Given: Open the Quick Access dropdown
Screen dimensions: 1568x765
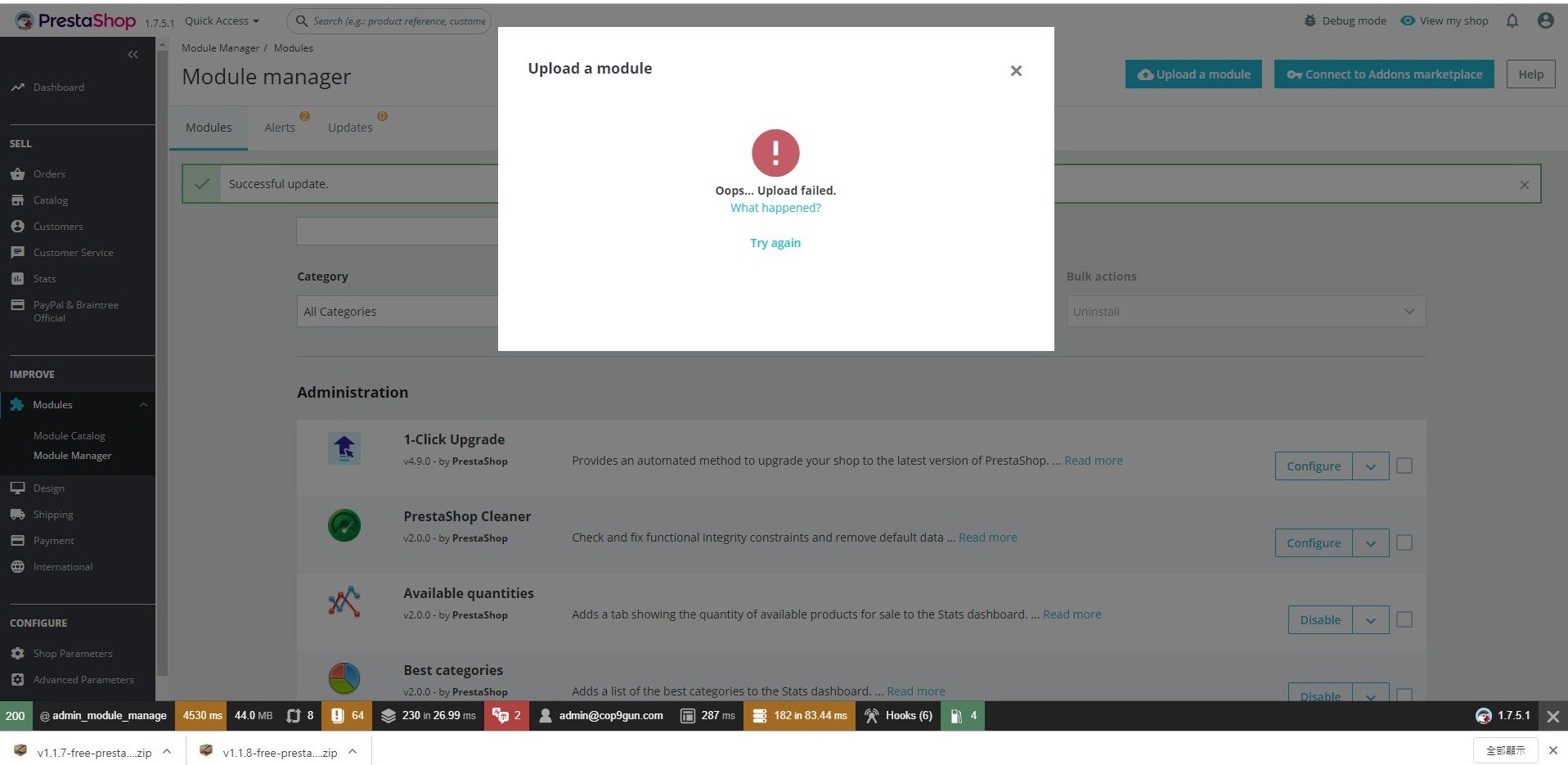Looking at the screenshot, I should pyautogui.click(x=222, y=20).
